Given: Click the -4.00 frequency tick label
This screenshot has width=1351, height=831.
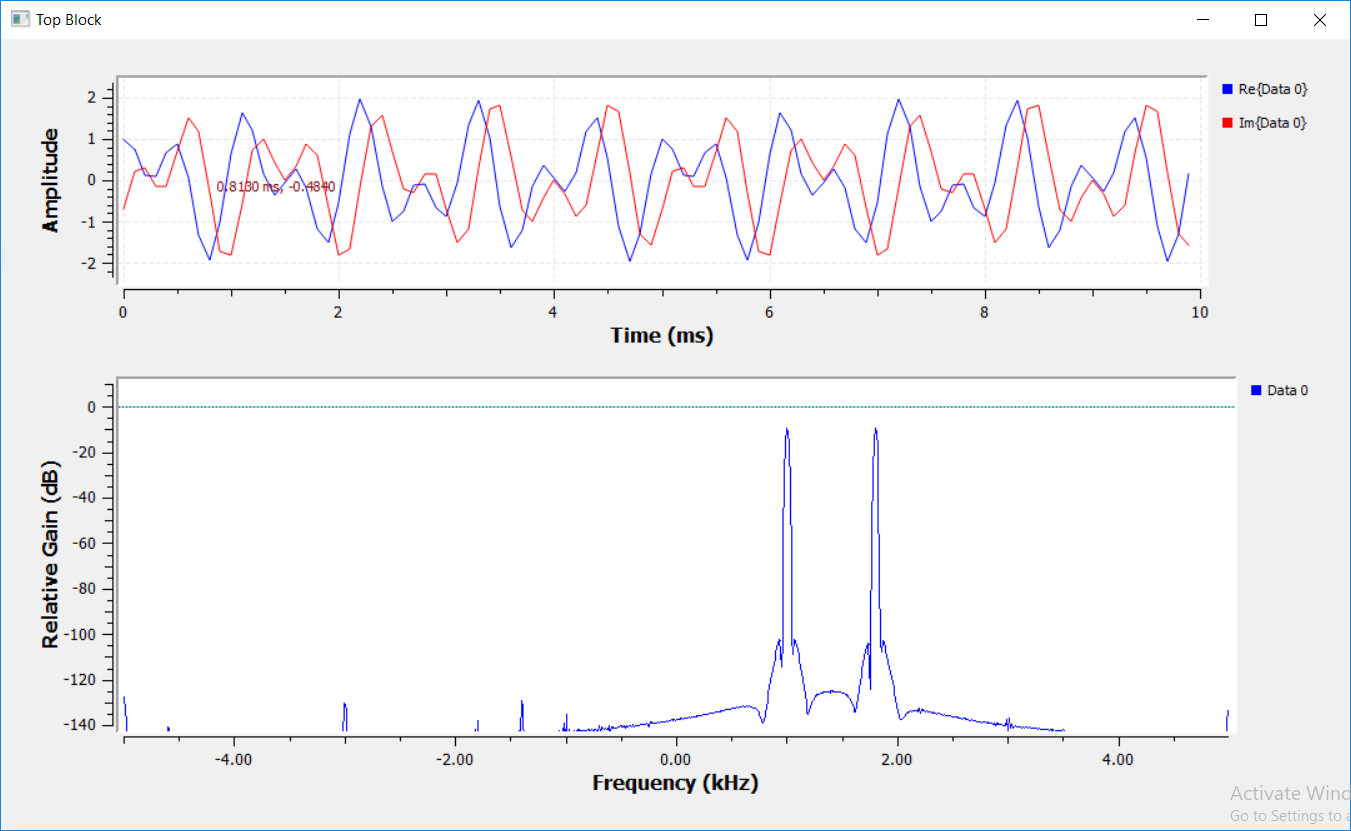Looking at the screenshot, I should click(234, 759).
